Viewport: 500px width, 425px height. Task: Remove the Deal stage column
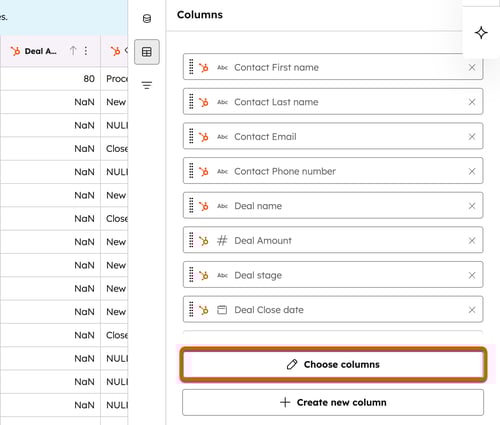click(x=472, y=275)
